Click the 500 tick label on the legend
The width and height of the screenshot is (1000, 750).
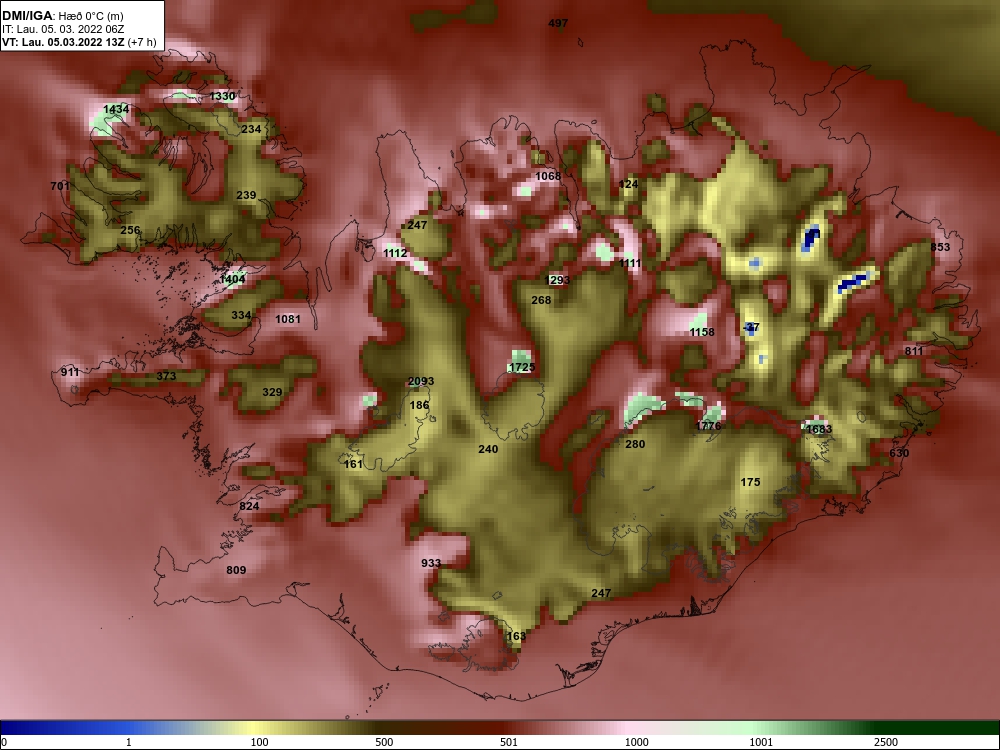point(385,742)
